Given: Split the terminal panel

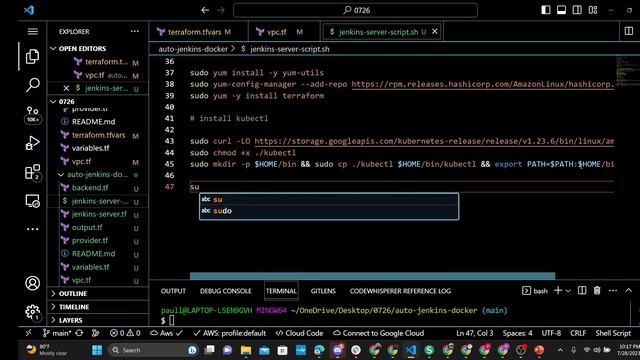Looking at the screenshot, I should (582, 290).
